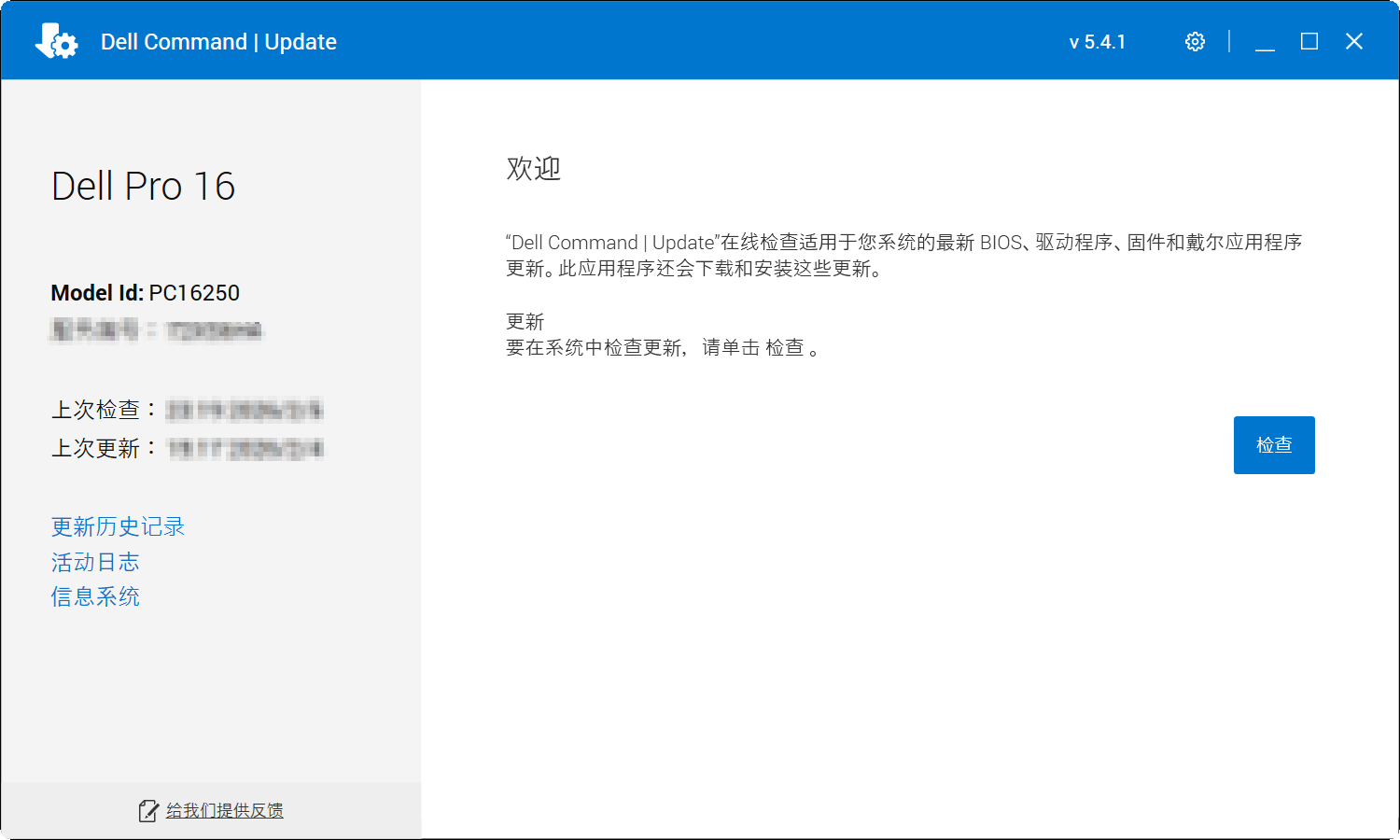Click the version number v 5.4.1
1400x840 pixels.
(x=1098, y=41)
